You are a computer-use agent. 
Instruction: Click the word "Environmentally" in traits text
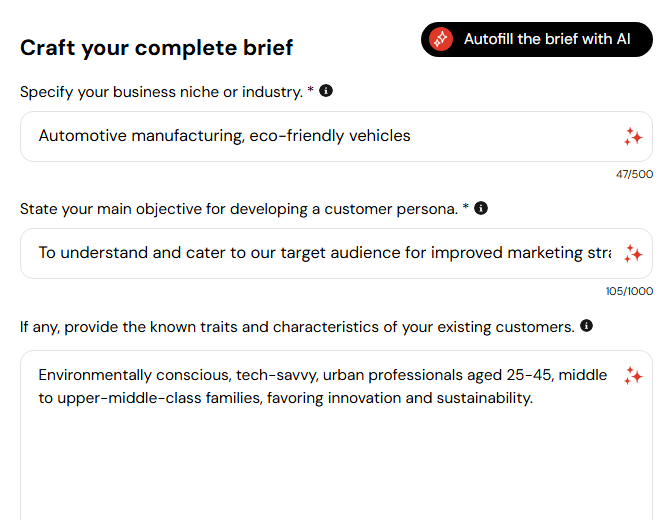pyautogui.click(x=95, y=375)
